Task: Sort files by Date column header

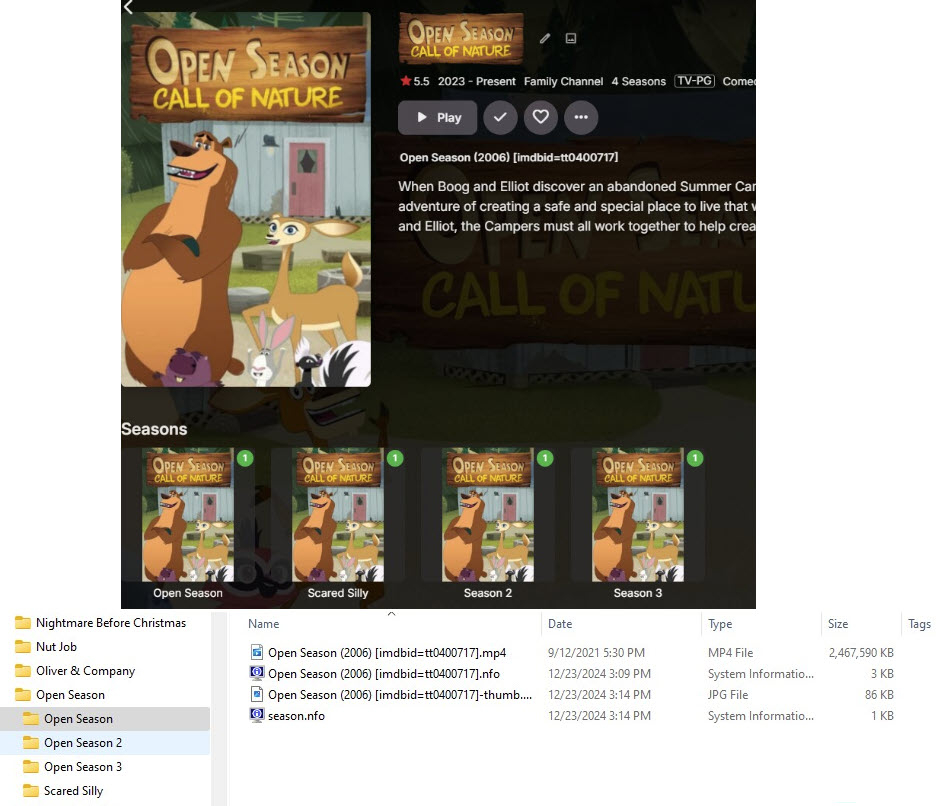Action: coord(560,623)
